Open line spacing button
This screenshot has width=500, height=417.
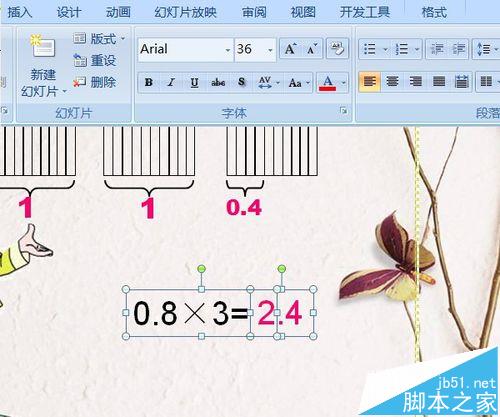click(x=484, y=49)
